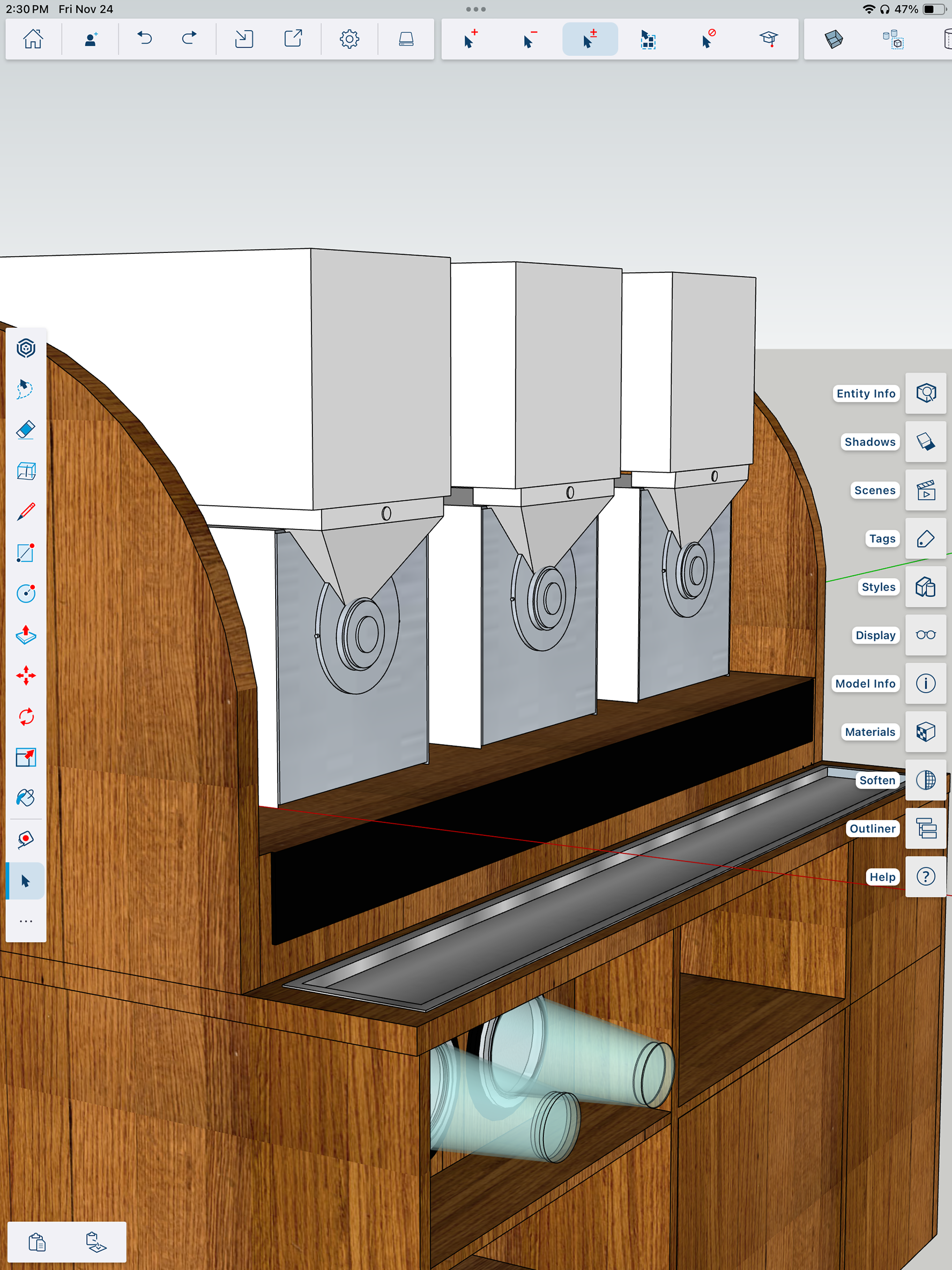Expand more tools with ellipsis button
Viewport: 952px width, 1270px height.
pyautogui.click(x=26, y=921)
